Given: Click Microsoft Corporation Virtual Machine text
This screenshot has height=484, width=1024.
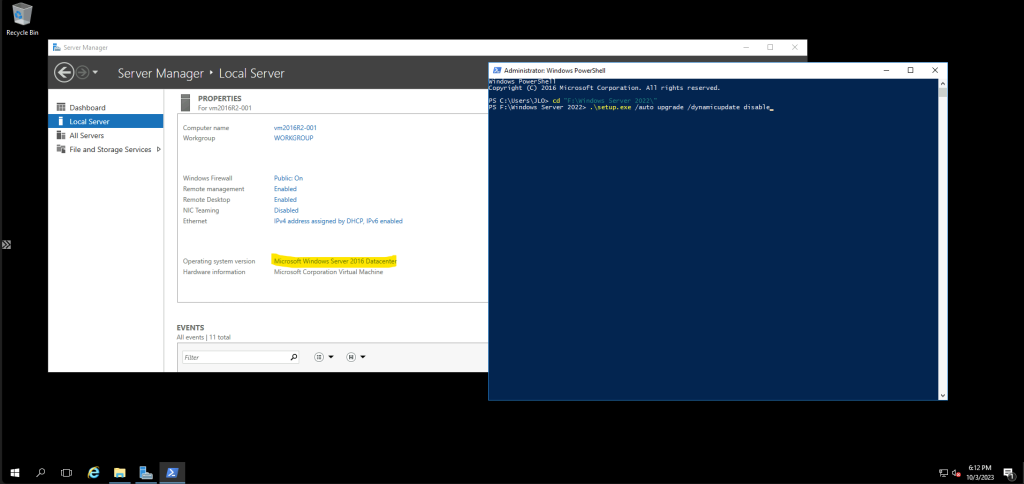Looking at the screenshot, I should (x=328, y=272).
